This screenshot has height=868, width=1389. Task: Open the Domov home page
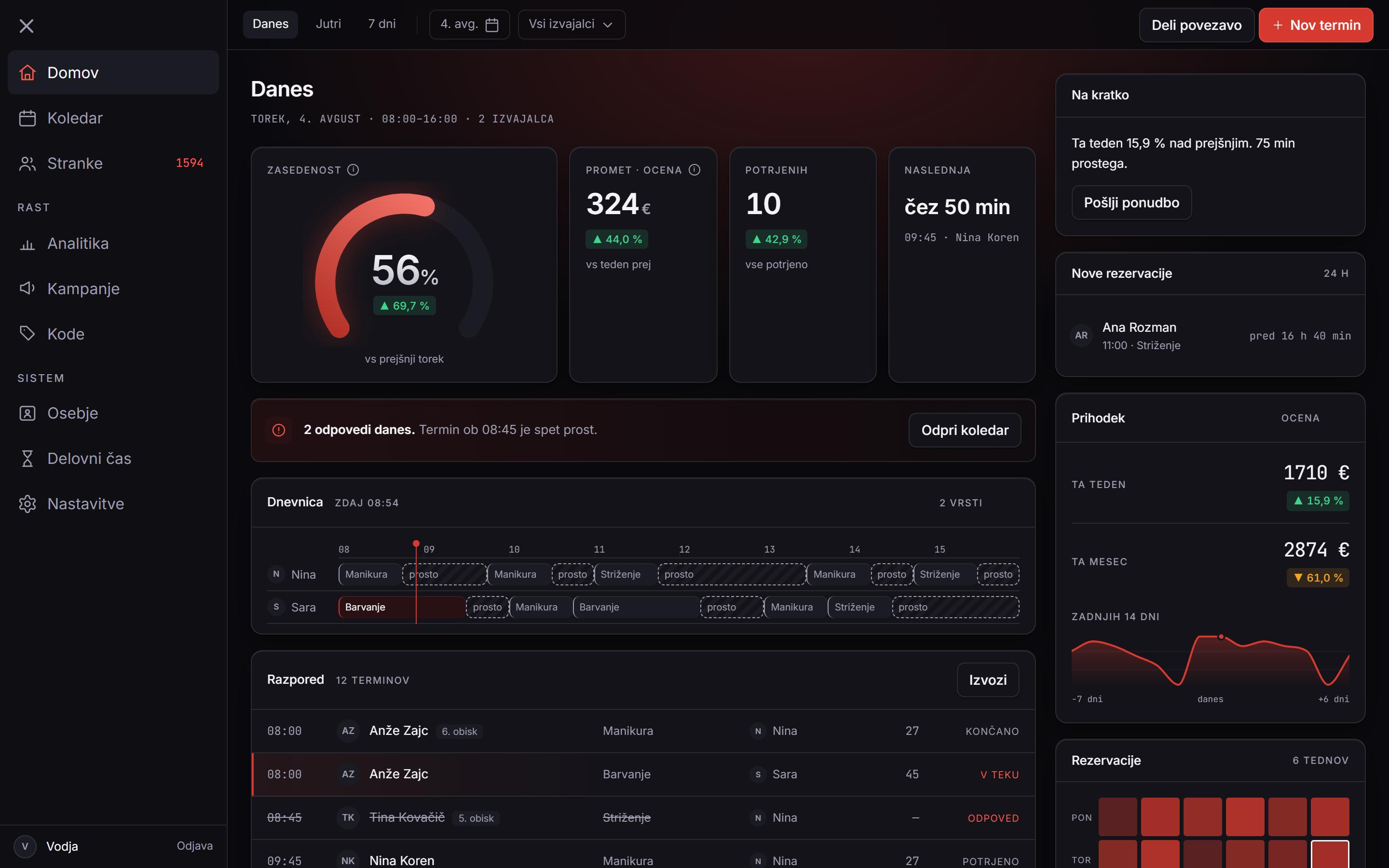point(113,72)
